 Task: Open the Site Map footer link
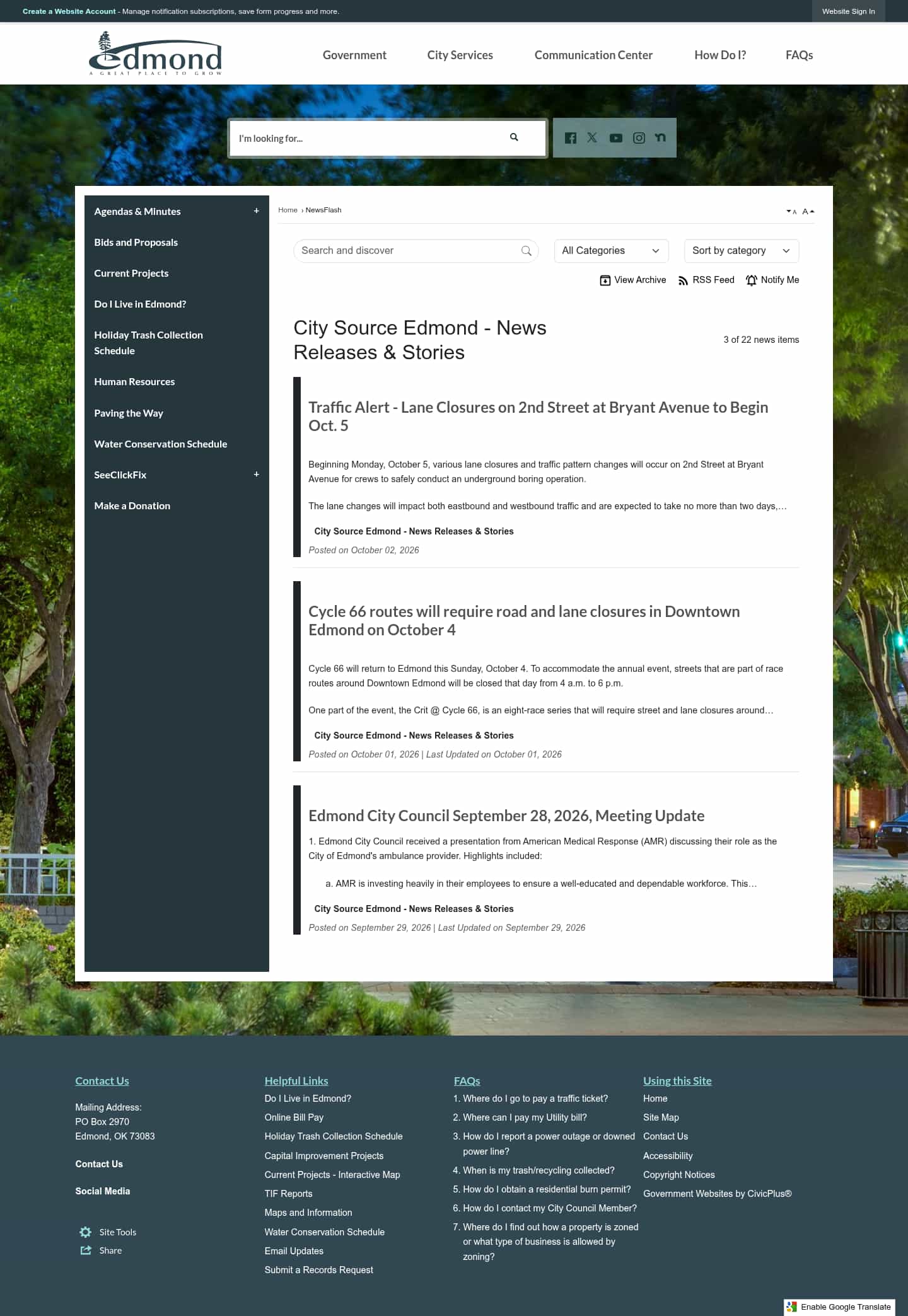pyautogui.click(x=661, y=1117)
